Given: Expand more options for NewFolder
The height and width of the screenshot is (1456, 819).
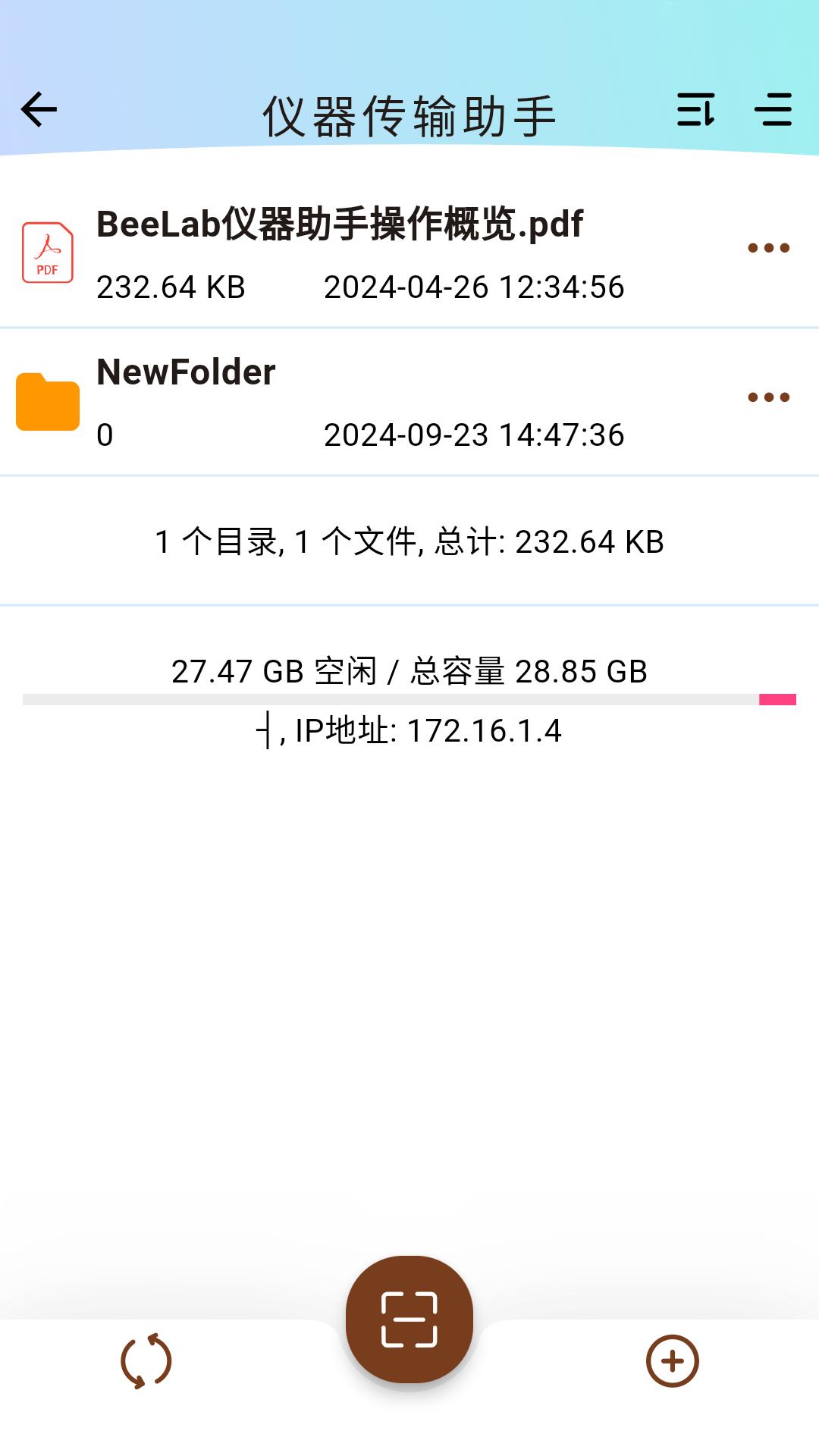Looking at the screenshot, I should [768, 397].
